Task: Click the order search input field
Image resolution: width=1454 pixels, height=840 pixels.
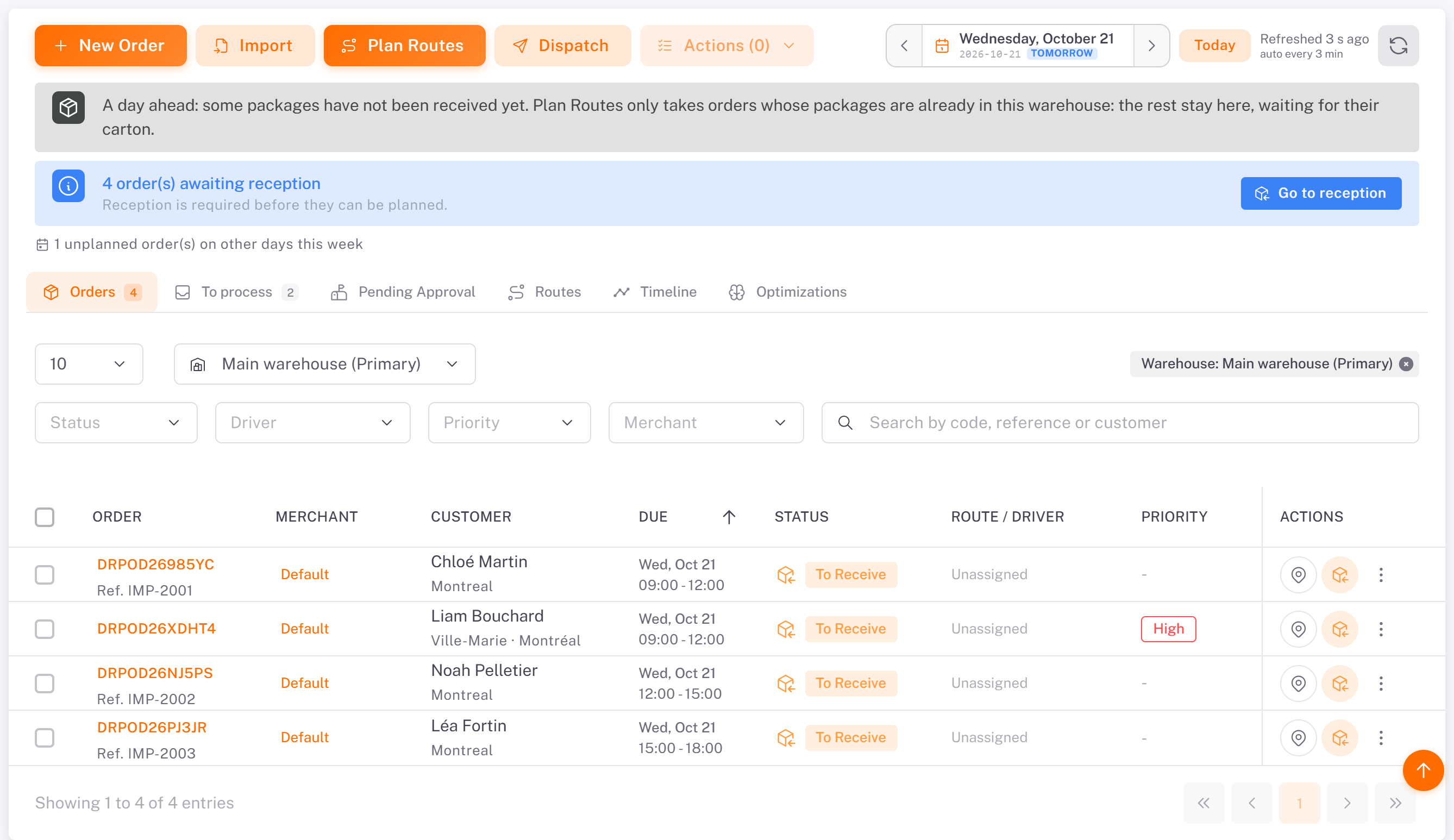Action: [1120, 423]
